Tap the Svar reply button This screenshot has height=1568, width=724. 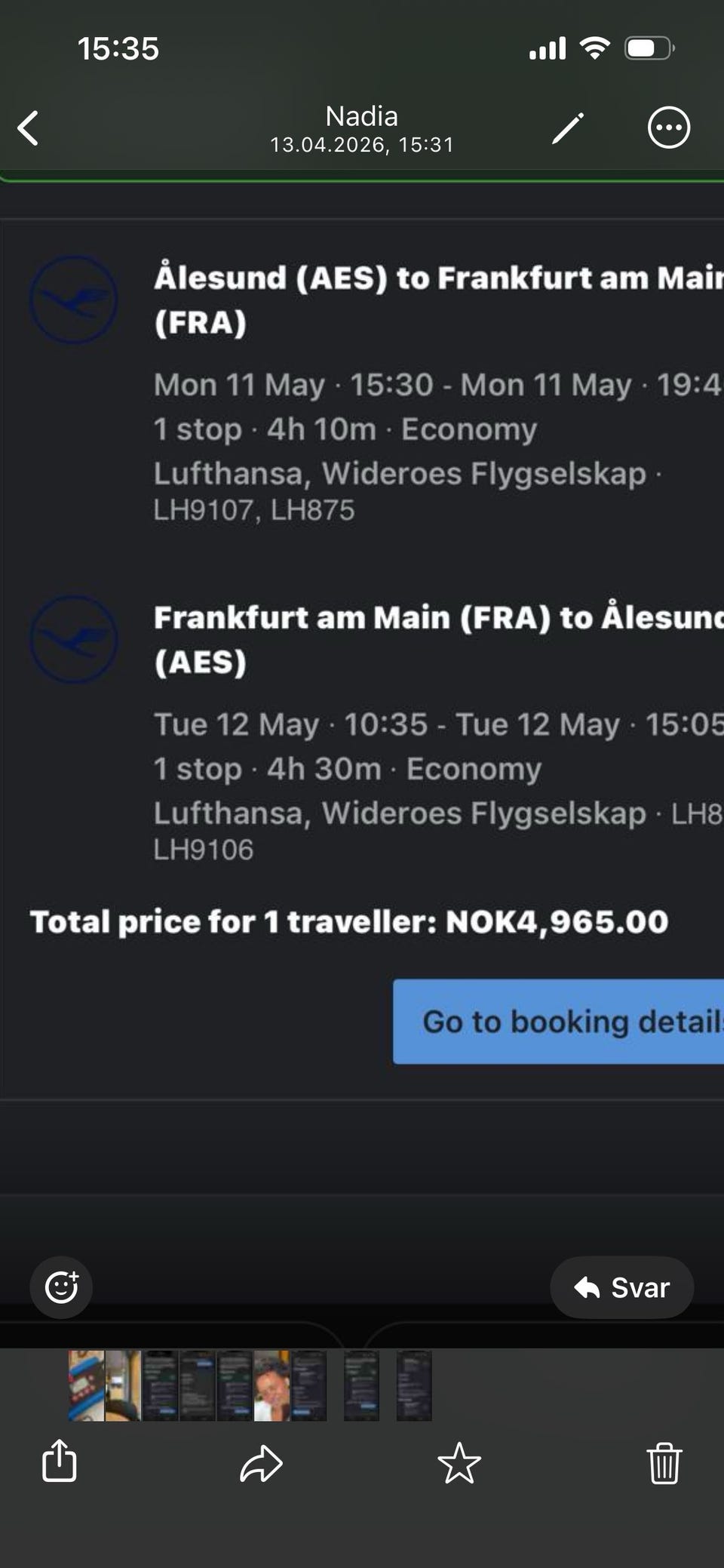621,1287
